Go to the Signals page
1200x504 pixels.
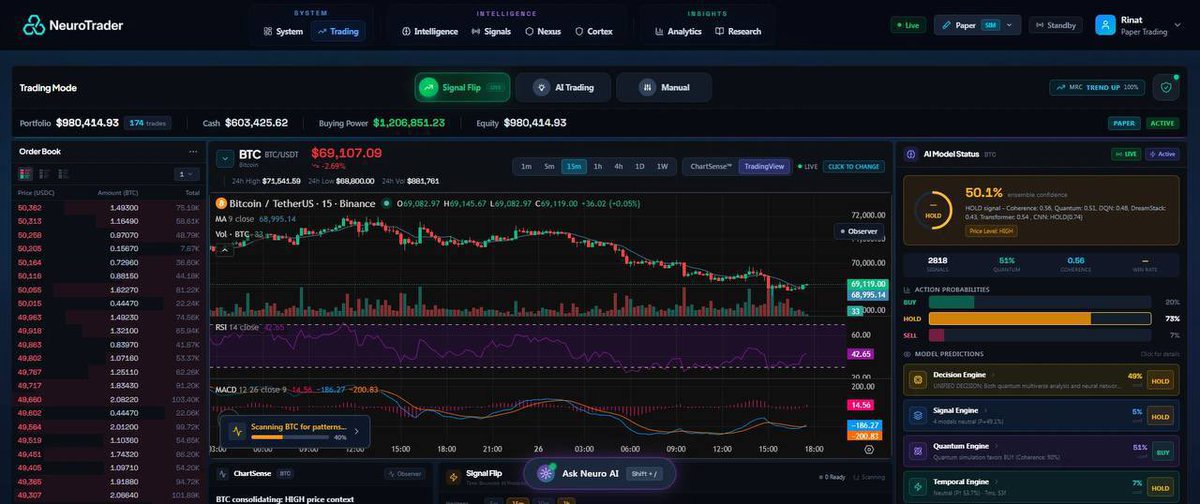(490, 31)
